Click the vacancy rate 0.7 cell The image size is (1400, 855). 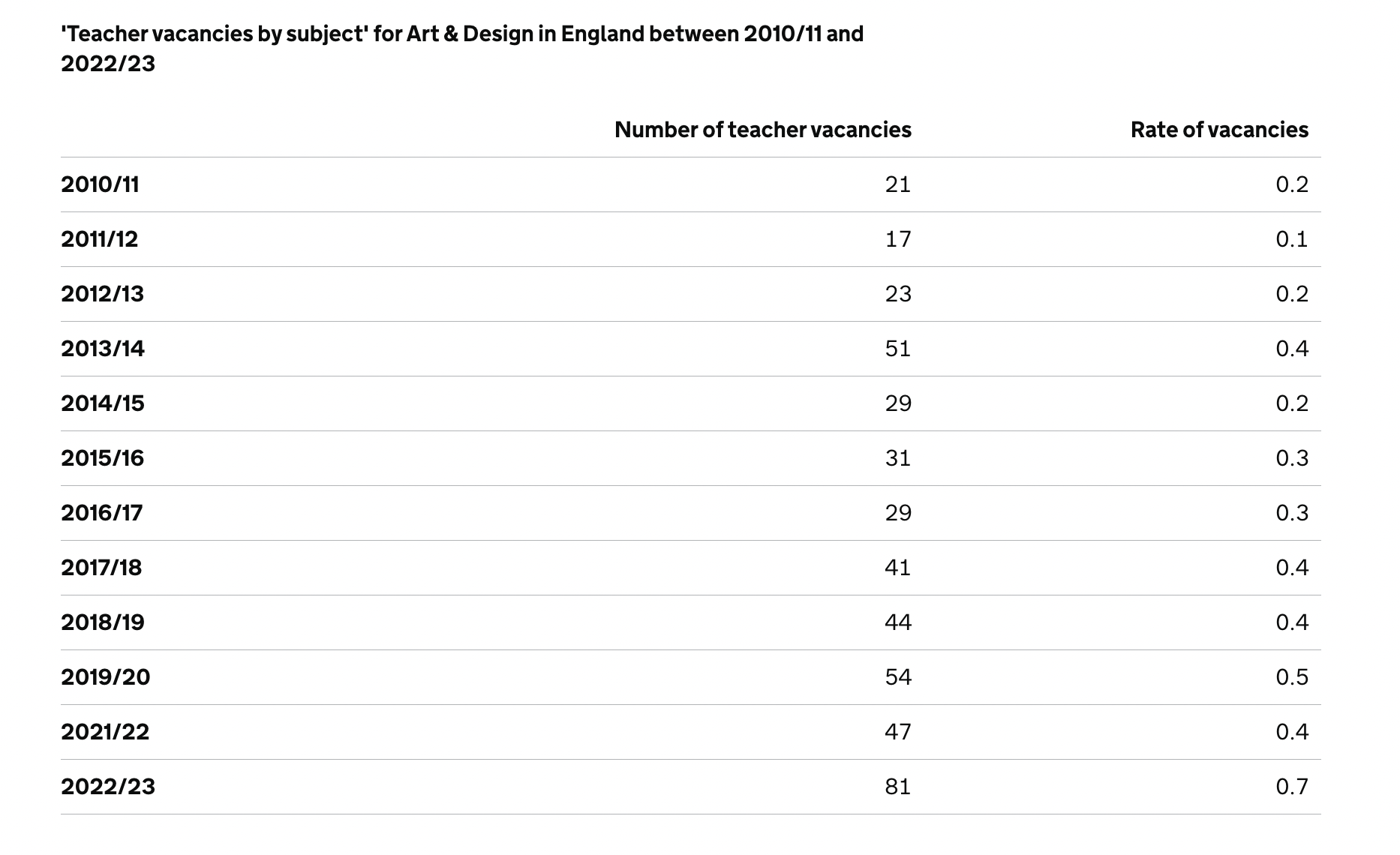coord(1292,787)
